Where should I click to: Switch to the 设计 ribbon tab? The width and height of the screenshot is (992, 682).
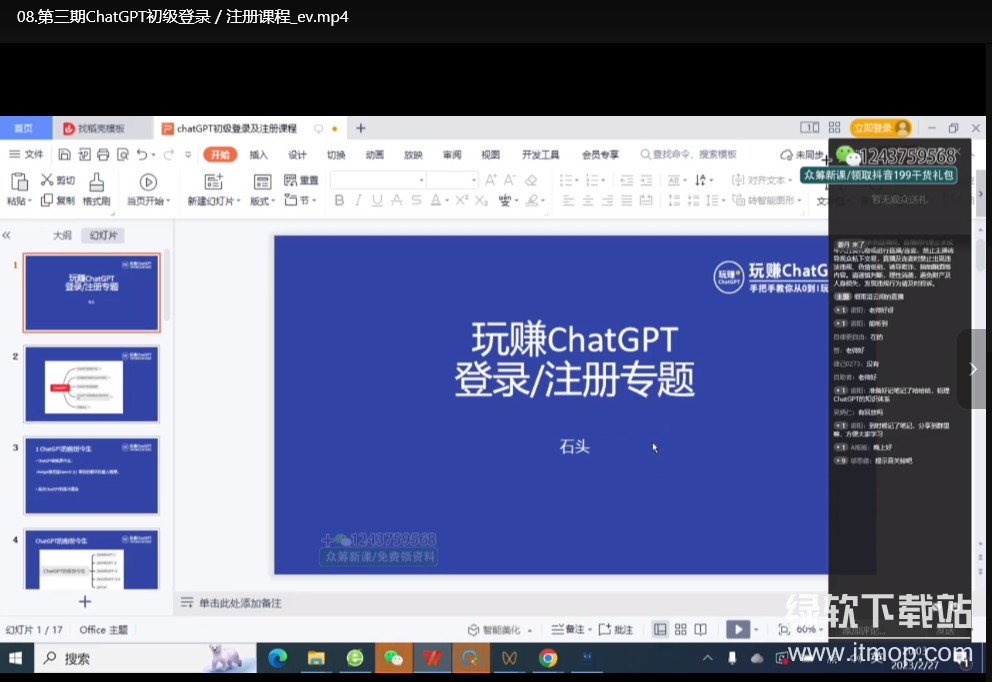297,155
